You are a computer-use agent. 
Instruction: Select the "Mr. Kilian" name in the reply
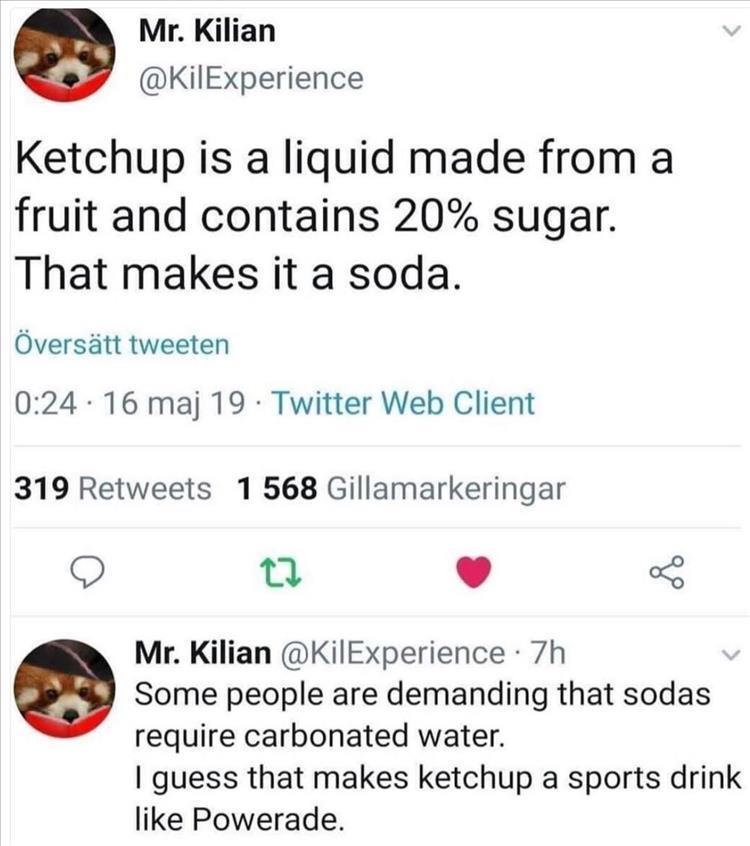[x=202, y=653]
